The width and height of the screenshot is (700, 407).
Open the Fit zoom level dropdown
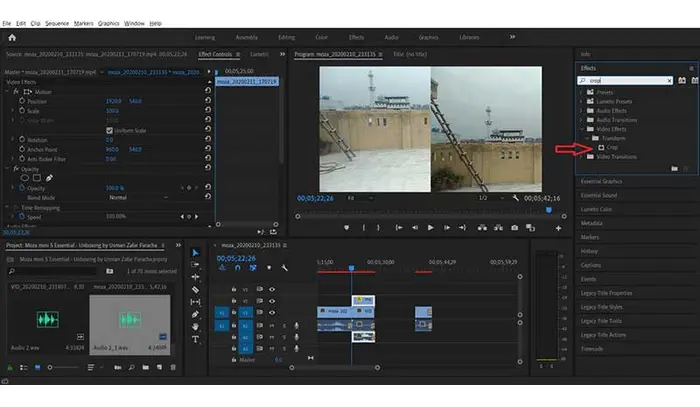(360, 198)
